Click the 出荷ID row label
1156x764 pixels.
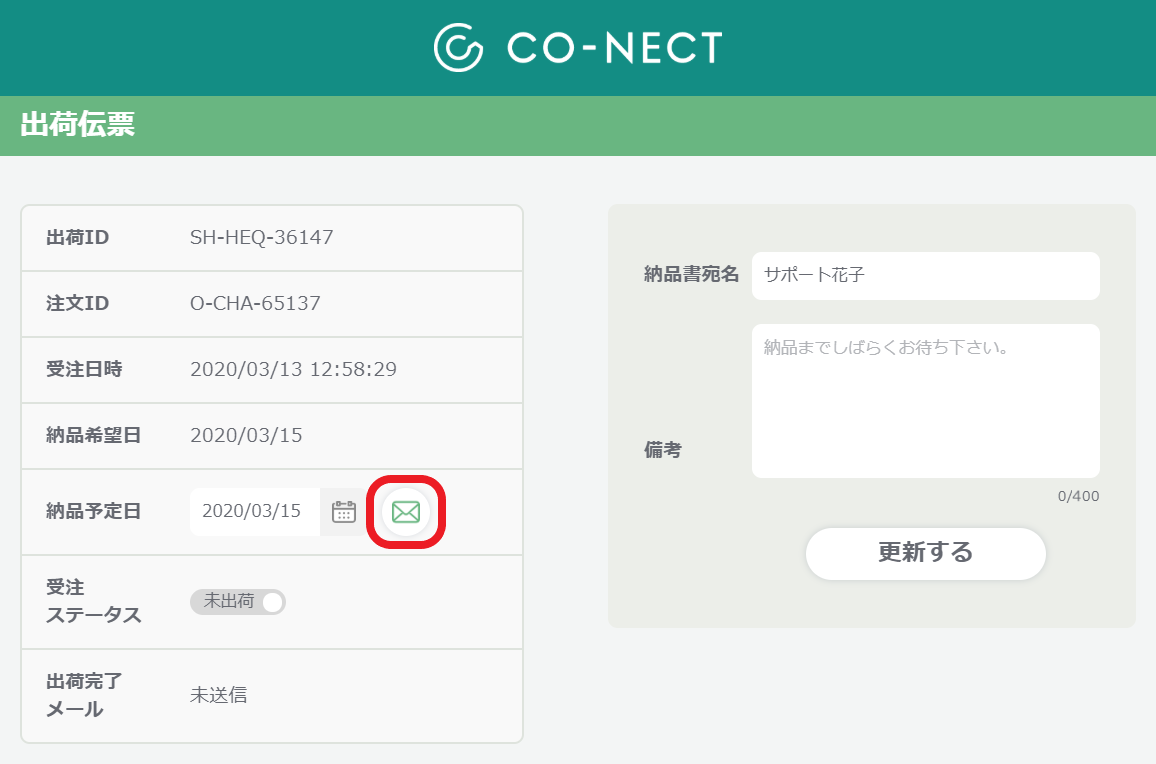[77, 237]
